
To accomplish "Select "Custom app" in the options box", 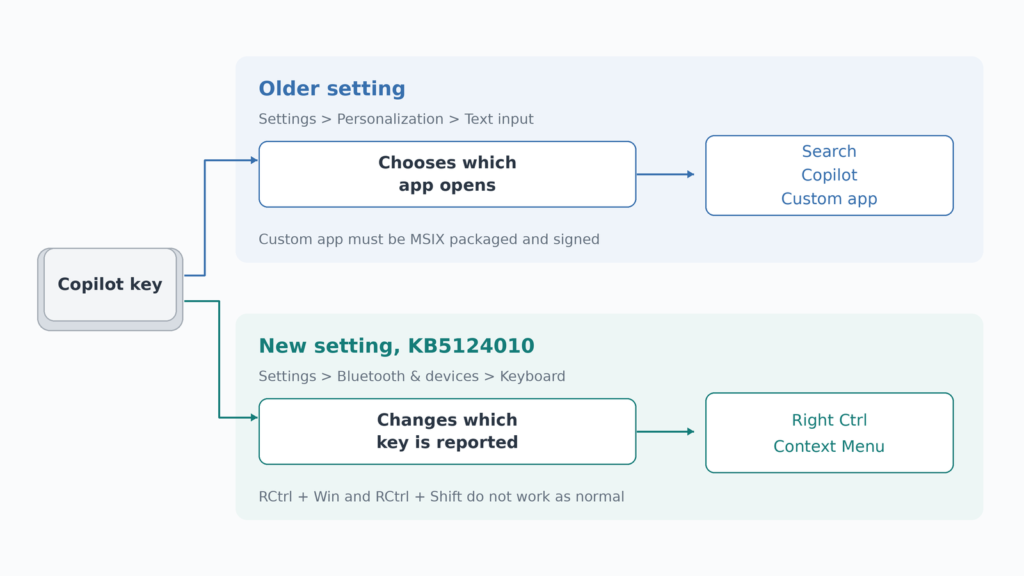I will 829,199.
